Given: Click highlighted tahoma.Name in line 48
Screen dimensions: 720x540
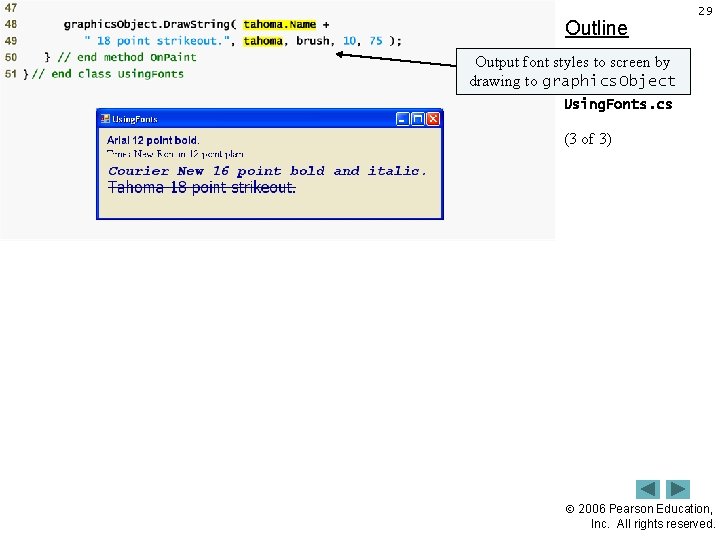Looking at the screenshot, I should 280,24.
